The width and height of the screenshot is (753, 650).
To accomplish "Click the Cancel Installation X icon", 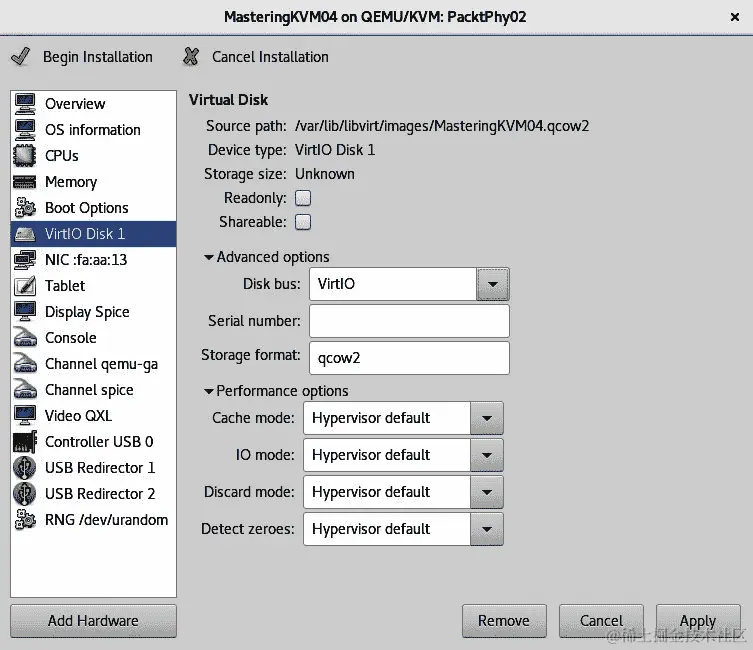I will (x=191, y=57).
